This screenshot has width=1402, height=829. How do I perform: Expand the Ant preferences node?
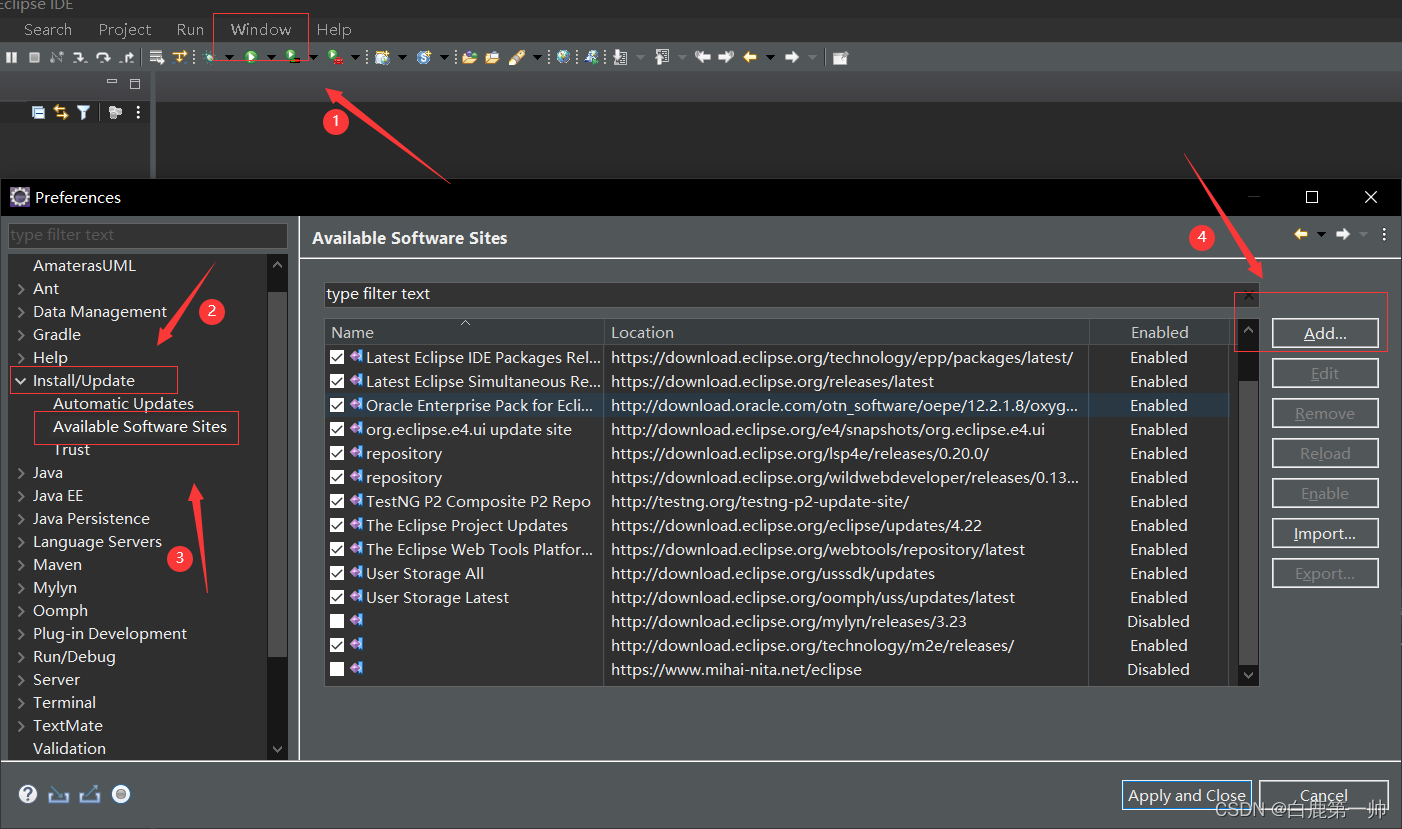point(21,289)
